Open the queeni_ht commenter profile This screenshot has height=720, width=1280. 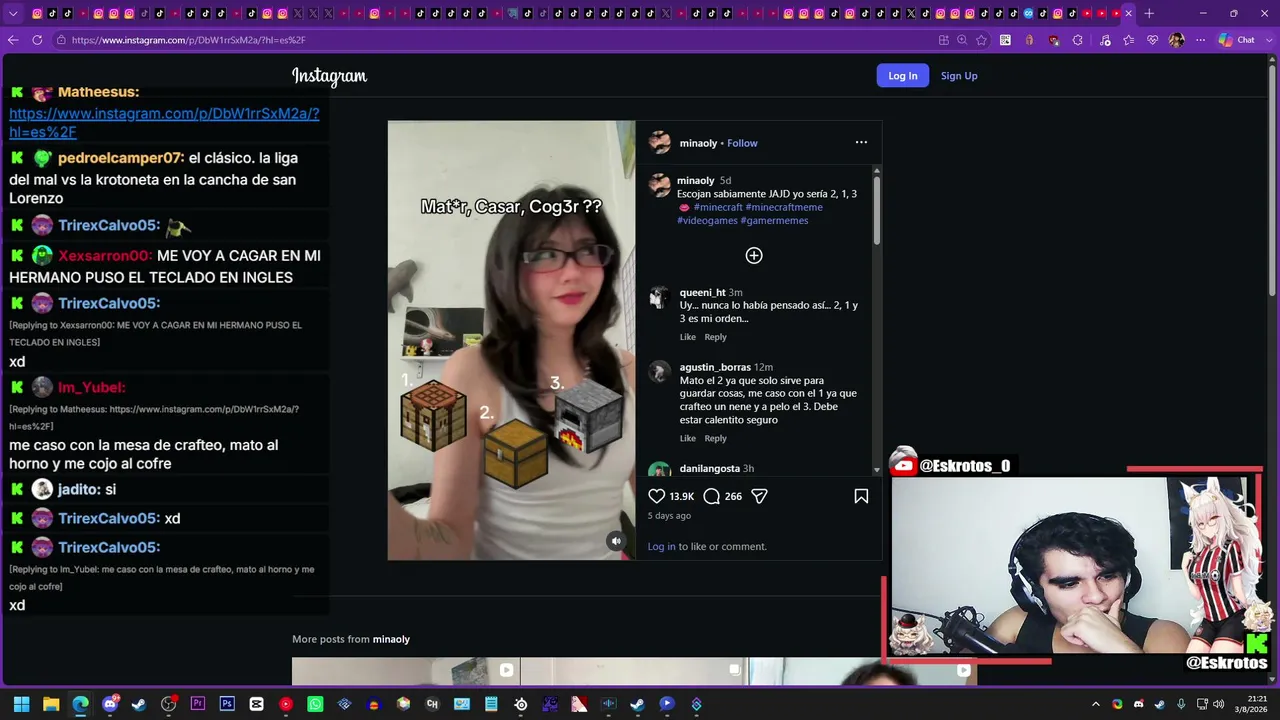pyautogui.click(x=703, y=292)
